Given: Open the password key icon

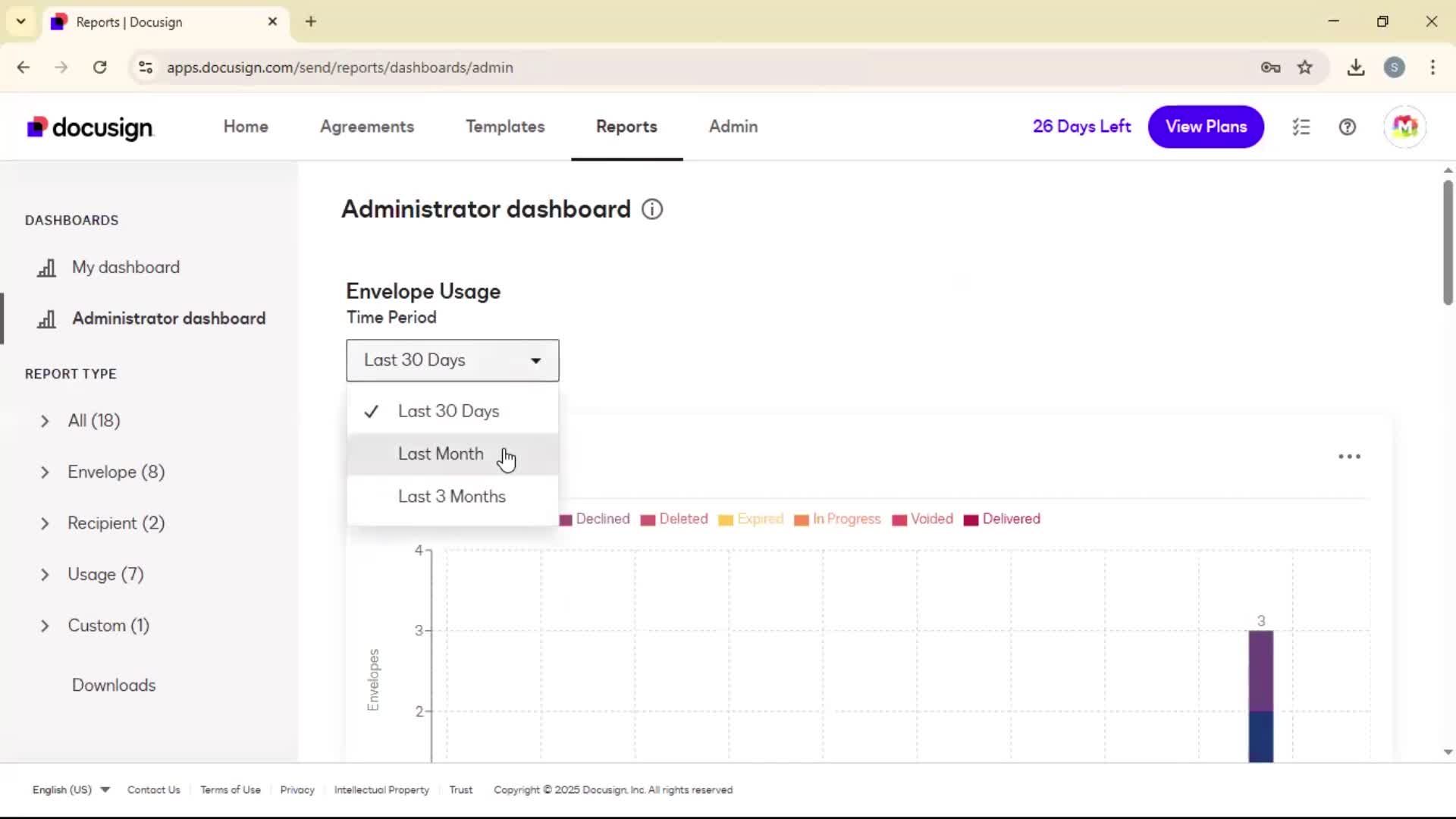Looking at the screenshot, I should coord(1271,67).
